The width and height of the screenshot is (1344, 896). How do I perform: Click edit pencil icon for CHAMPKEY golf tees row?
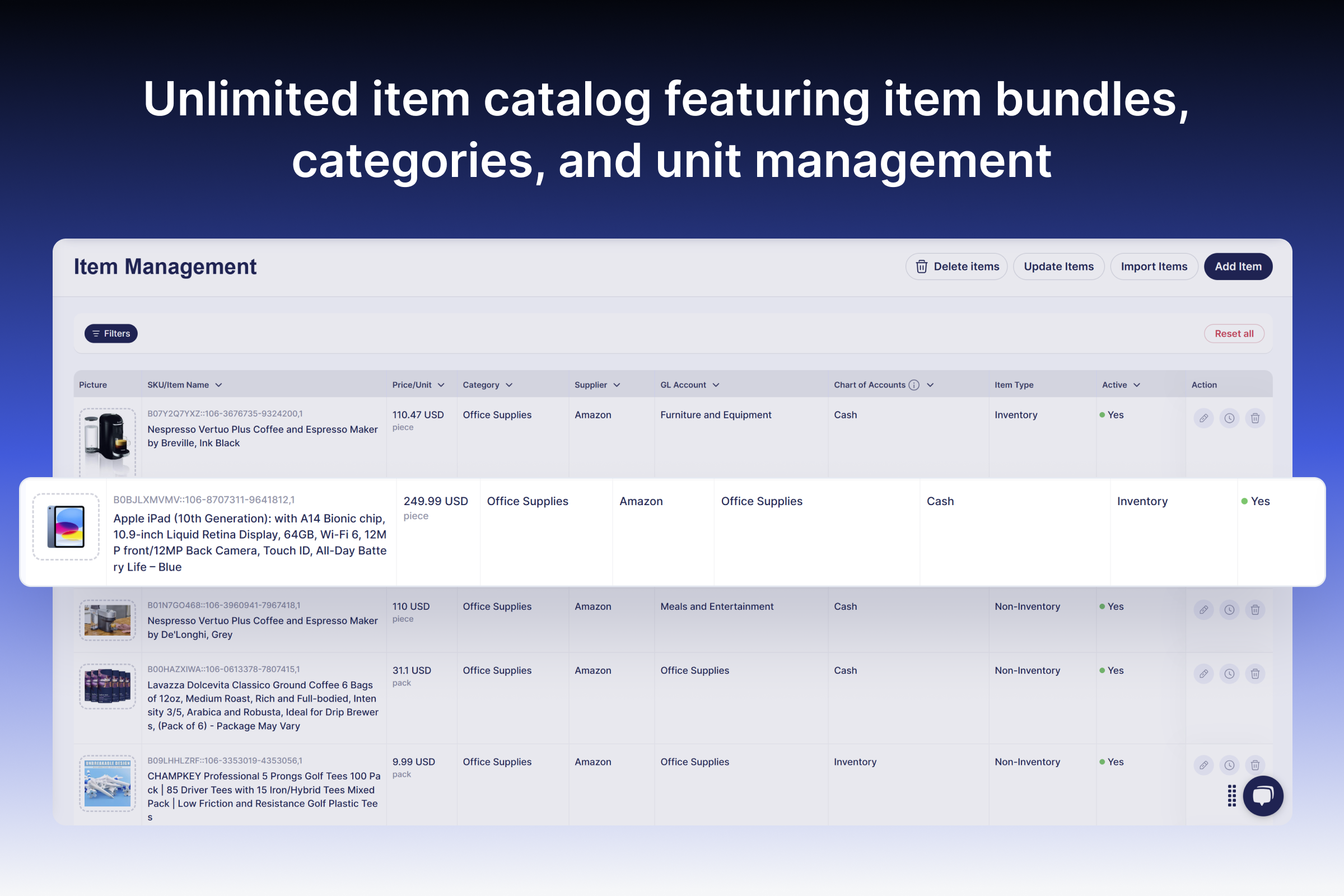click(x=1203, y=765)
